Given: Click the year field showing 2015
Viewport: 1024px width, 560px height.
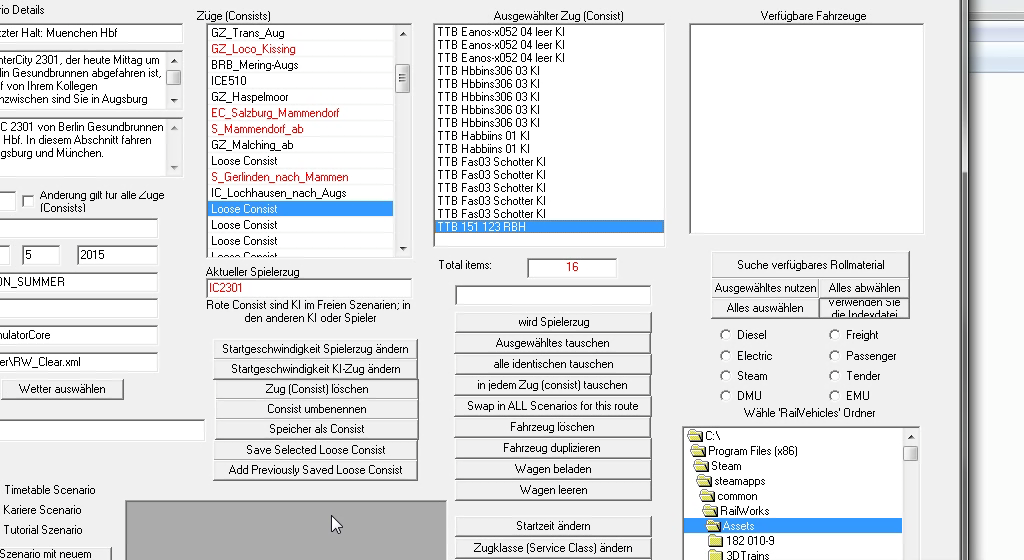Looking at the screenshot, I should (117, 255).
